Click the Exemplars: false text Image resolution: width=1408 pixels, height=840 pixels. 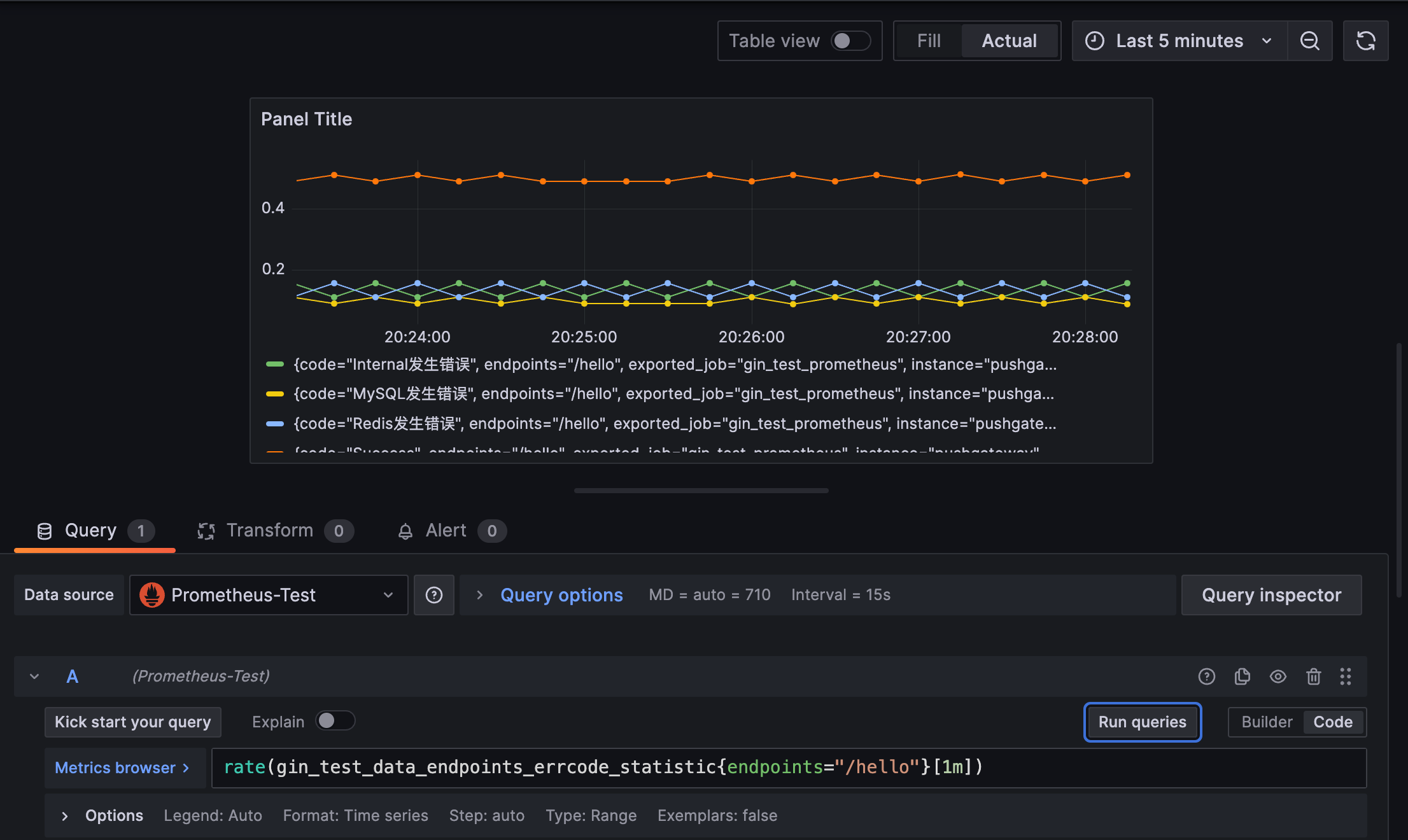(717, 816)
